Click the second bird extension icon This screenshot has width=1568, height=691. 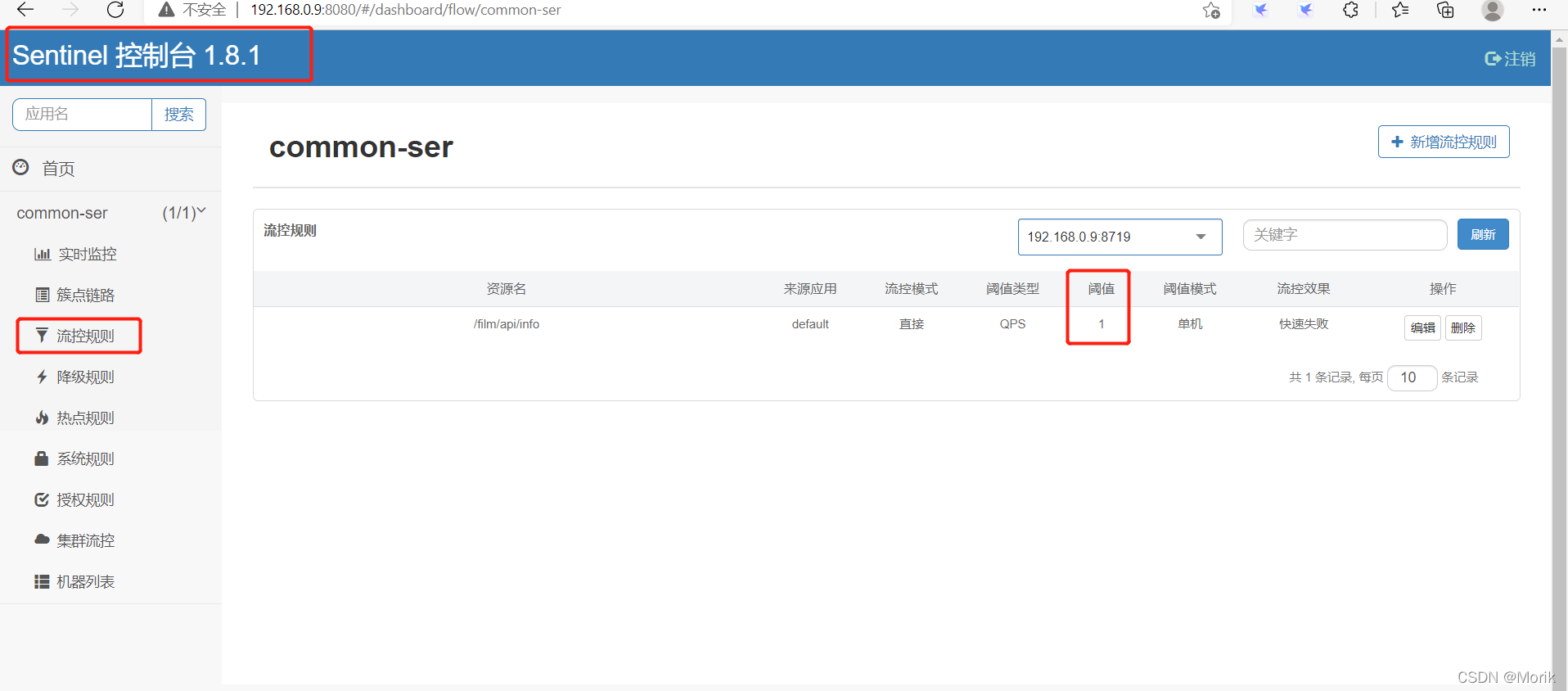tap(1305, 10)
